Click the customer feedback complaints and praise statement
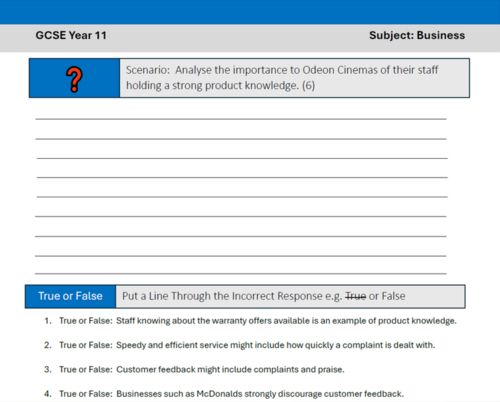Screen dimensions: 500x402 [230, 369]
